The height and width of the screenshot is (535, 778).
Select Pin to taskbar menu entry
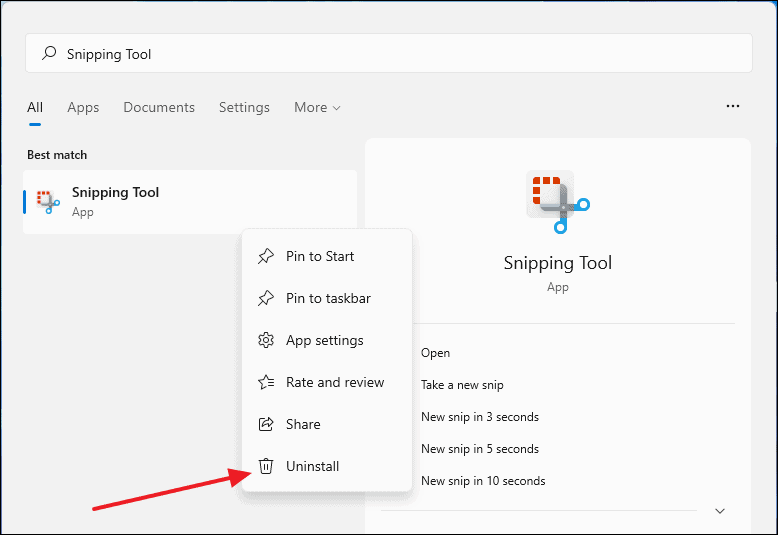point(328,298)
